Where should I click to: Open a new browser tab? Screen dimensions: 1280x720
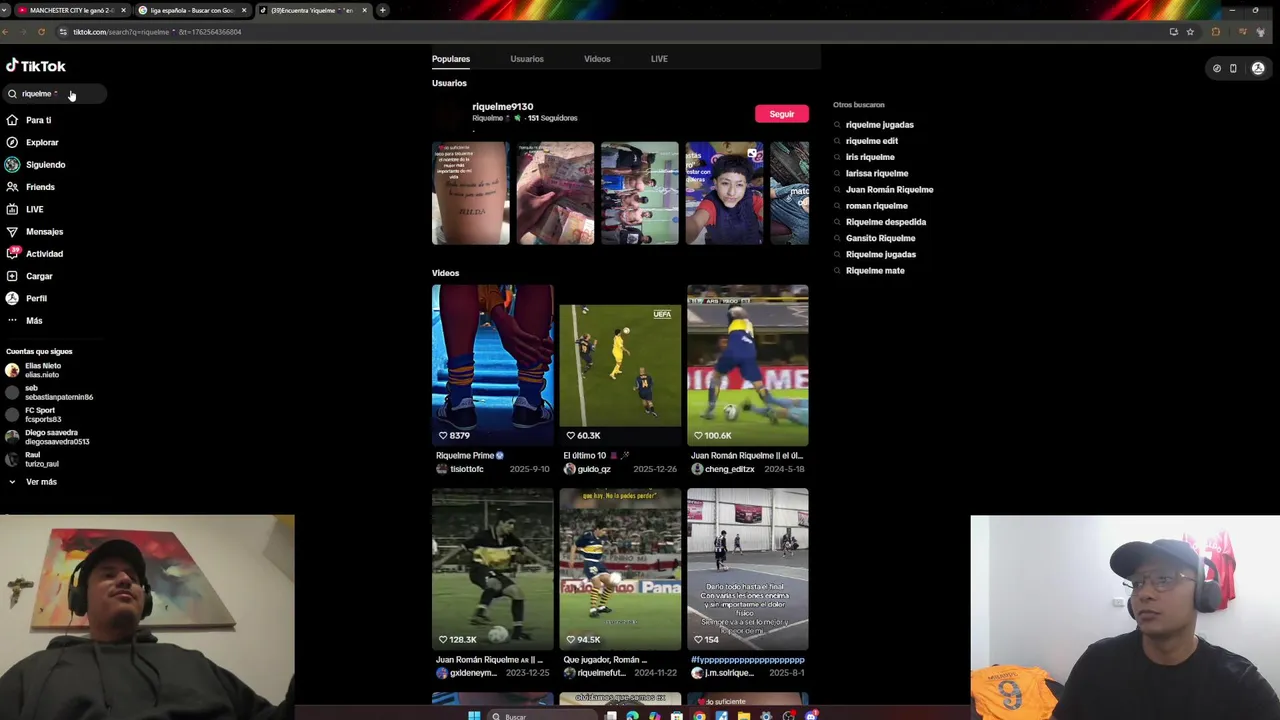[382, 10]
